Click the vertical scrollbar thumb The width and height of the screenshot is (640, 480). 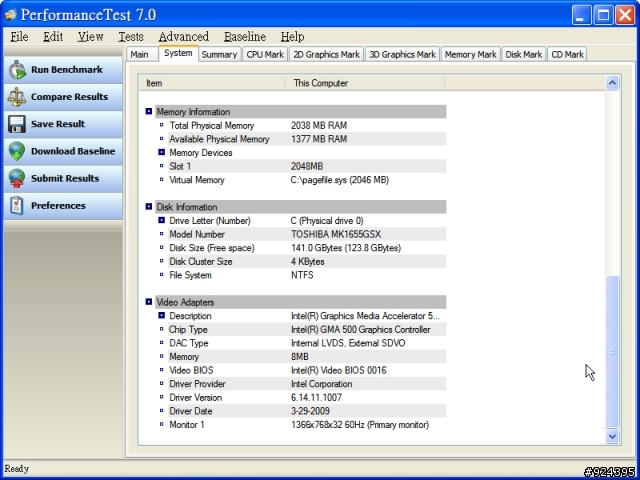click(x=612, y=351)
